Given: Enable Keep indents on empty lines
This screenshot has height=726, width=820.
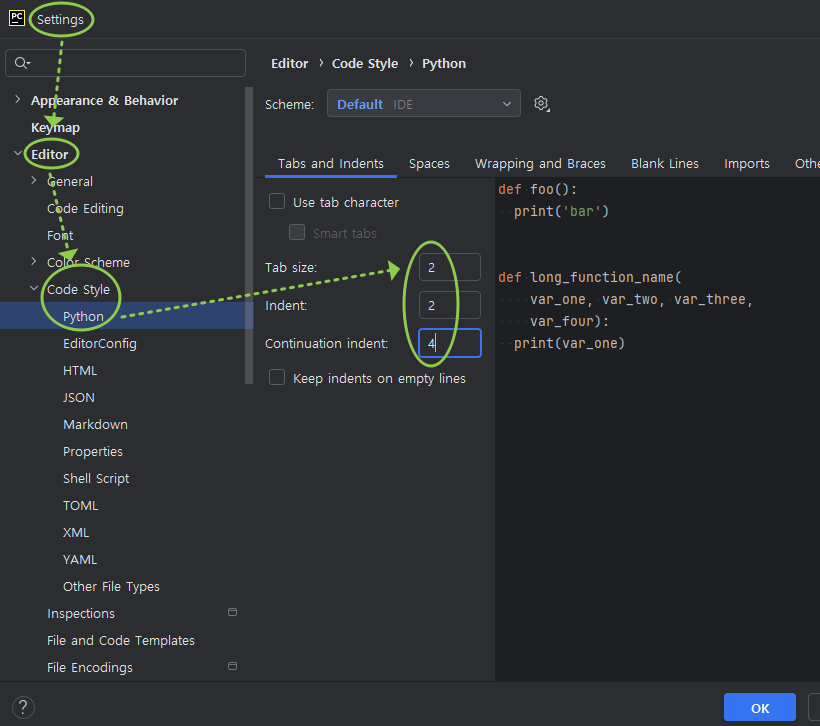Looking at the screenshot, I should point(277,377).
